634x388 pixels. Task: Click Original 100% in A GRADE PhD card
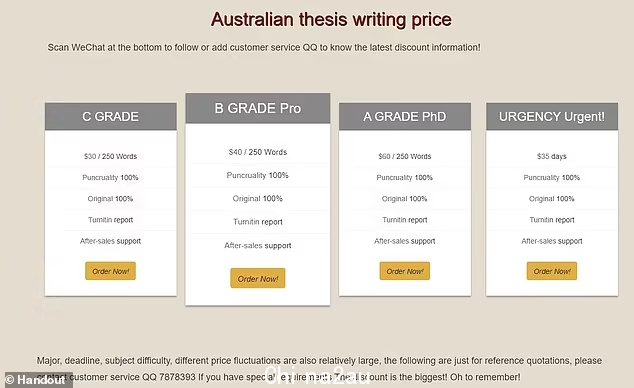pyautogui.click(x=405, y=199)
